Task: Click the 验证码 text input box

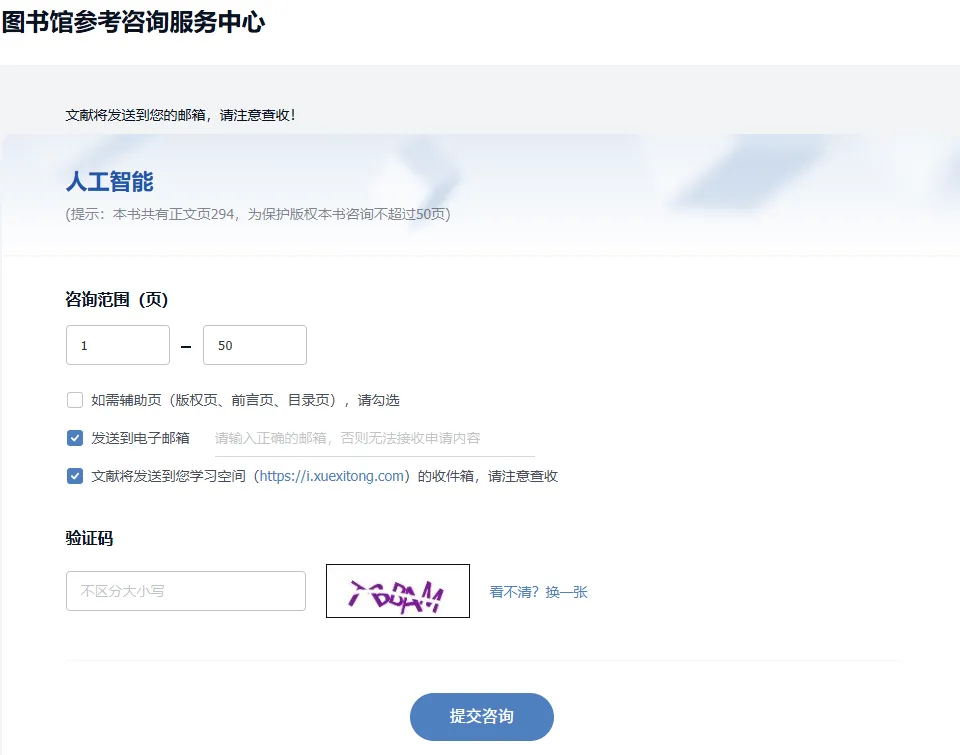Action: point(186,591)
